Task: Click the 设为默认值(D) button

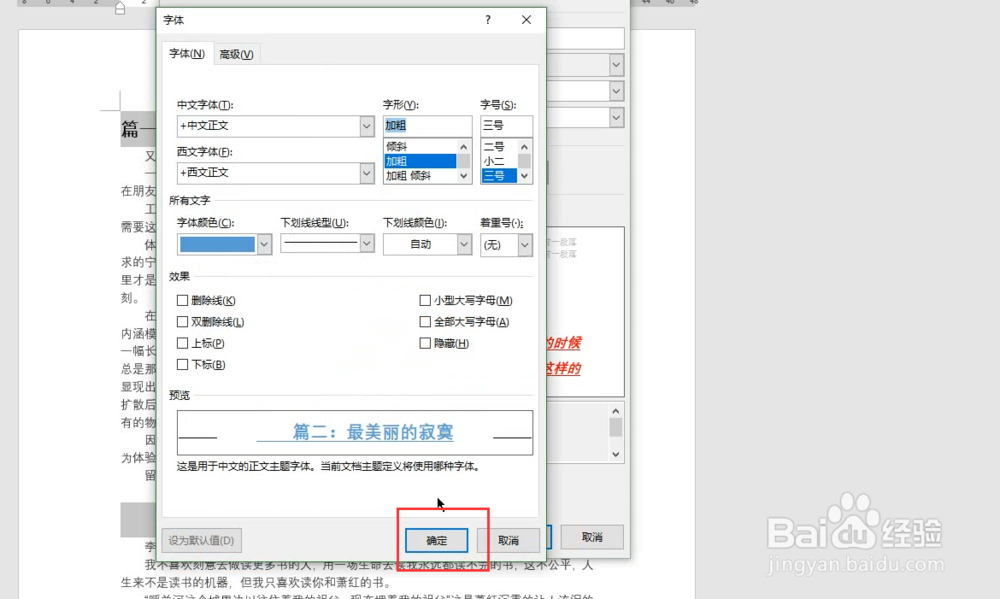Action: coord(201,540)
